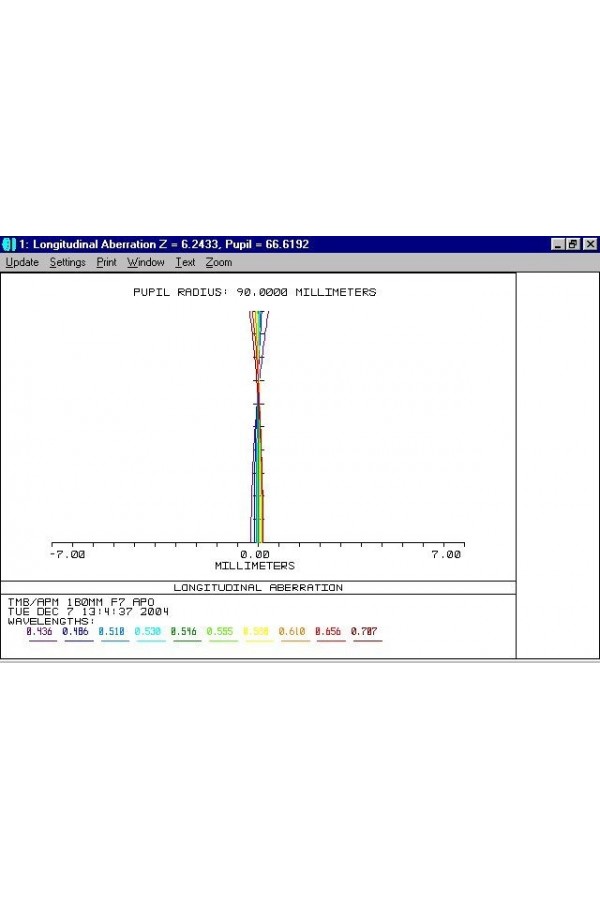Close the Longitudinal Aberration window
Image resolution: width=600 pixels, height=900 pixels.
coord(590,244)
